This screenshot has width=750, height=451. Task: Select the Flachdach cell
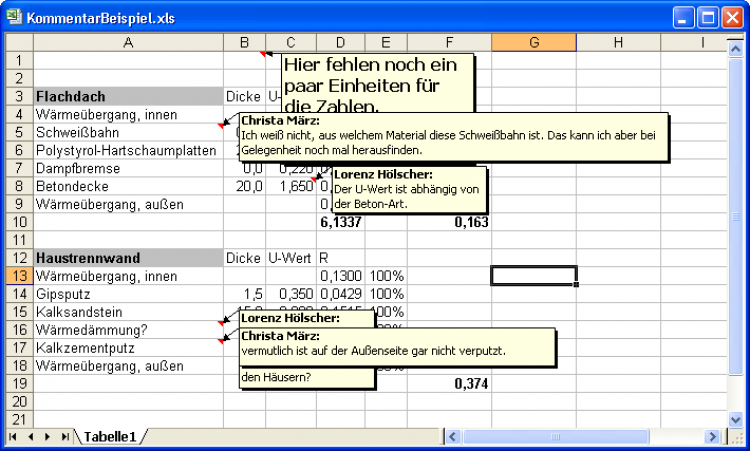(x=128, y=97)
